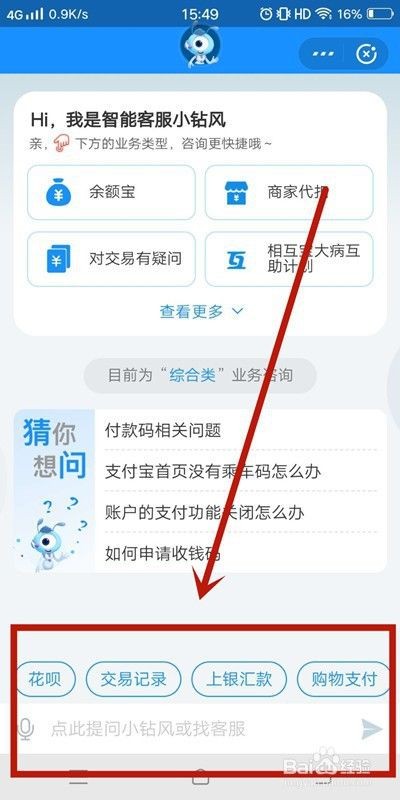Open the three-dots more options menu

[x=323, y=53]
